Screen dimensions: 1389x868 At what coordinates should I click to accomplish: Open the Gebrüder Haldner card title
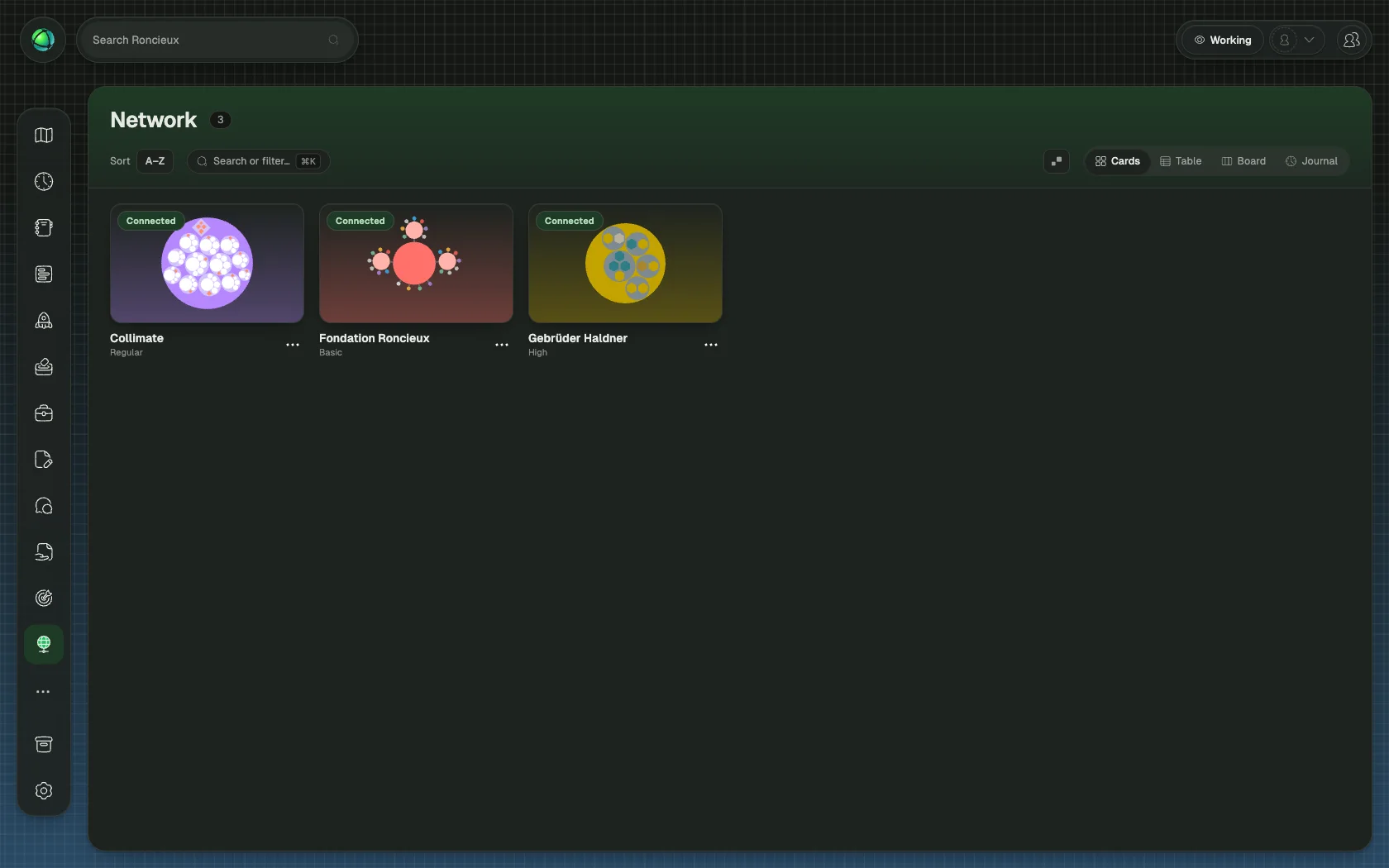coord(577,338)
